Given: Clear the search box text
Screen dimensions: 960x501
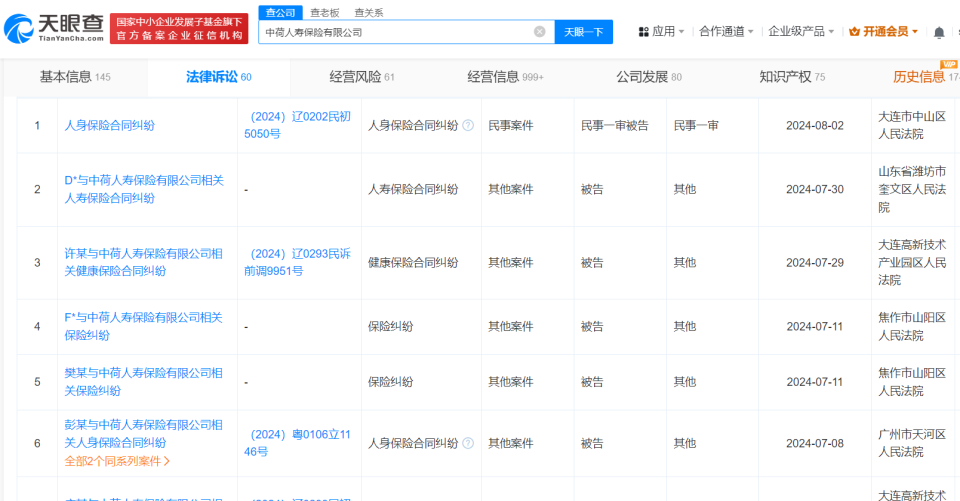Looking at the screenshot, I should click(x=539, y=32).
